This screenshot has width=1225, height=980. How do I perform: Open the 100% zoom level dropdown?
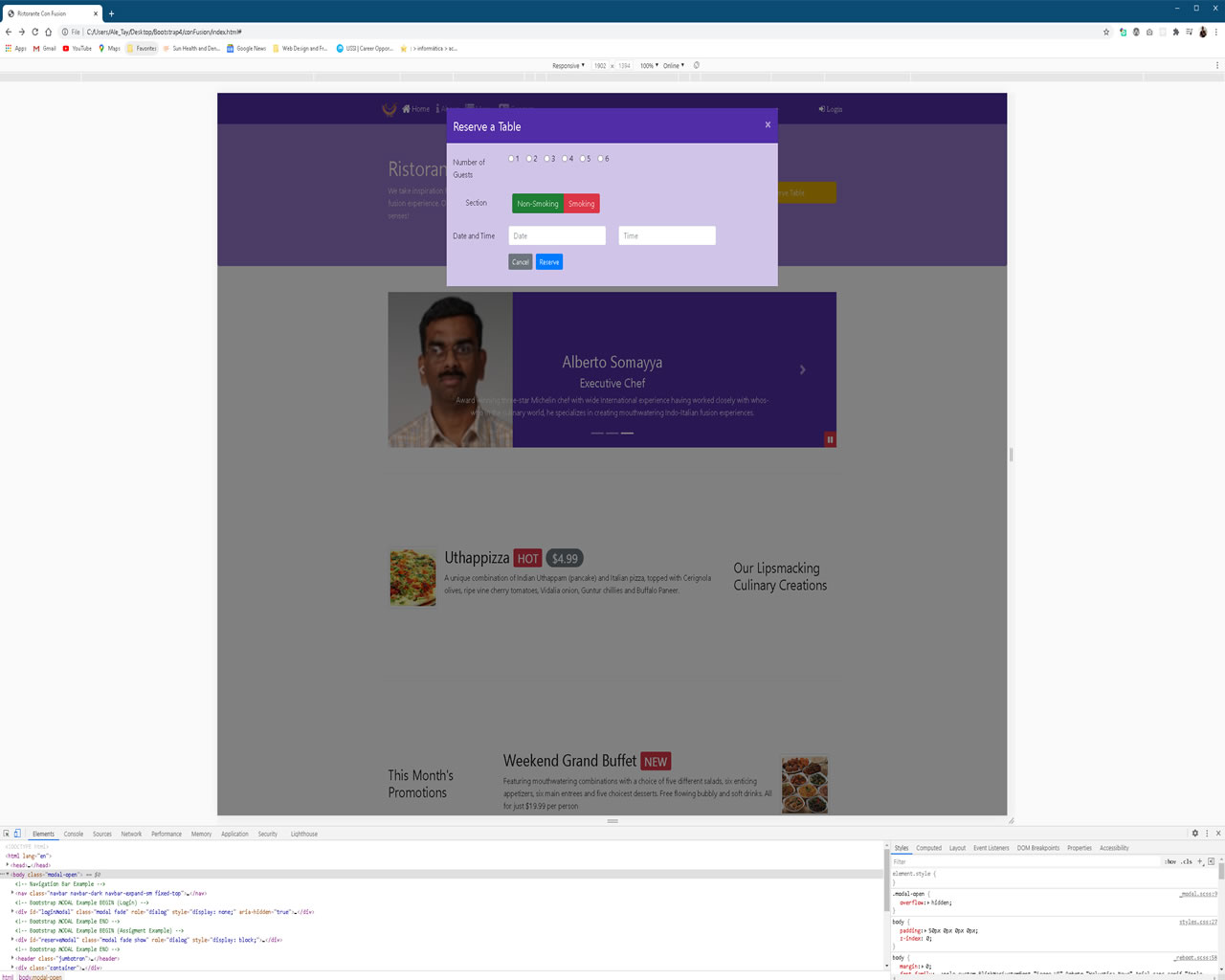point(648,65)
